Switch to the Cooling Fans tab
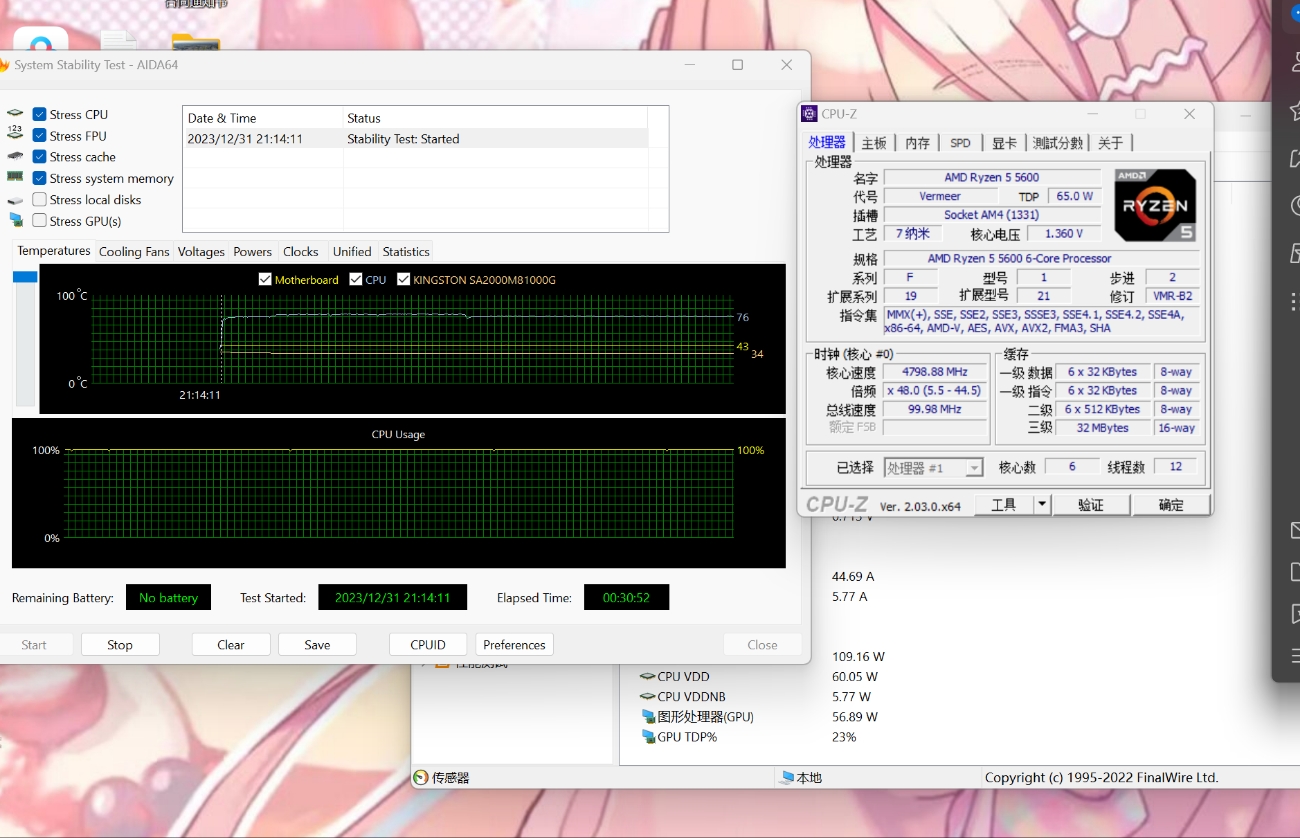Viewport: 1300px width, 838px height. 134,251
